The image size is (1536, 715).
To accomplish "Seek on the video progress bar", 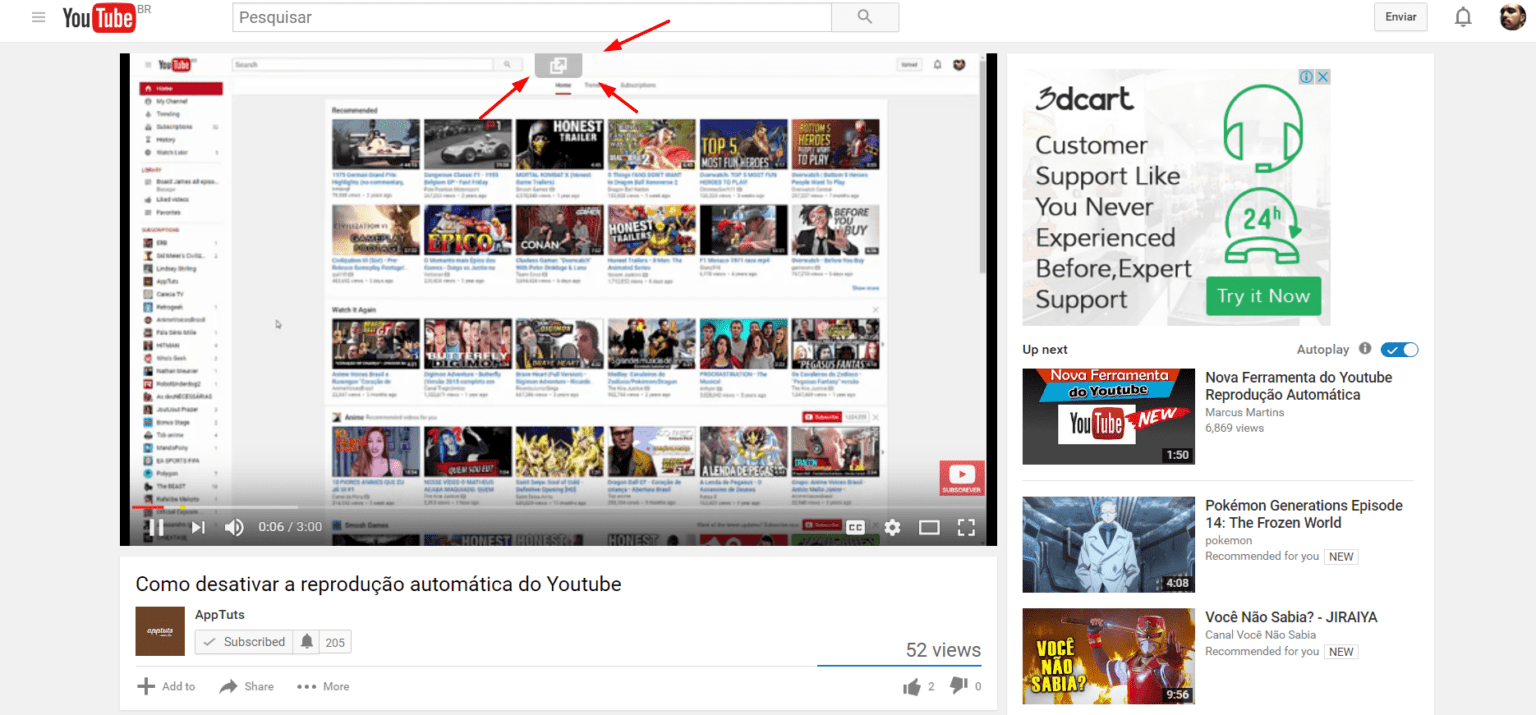I will pyautogui.click(x=558, y=507).
